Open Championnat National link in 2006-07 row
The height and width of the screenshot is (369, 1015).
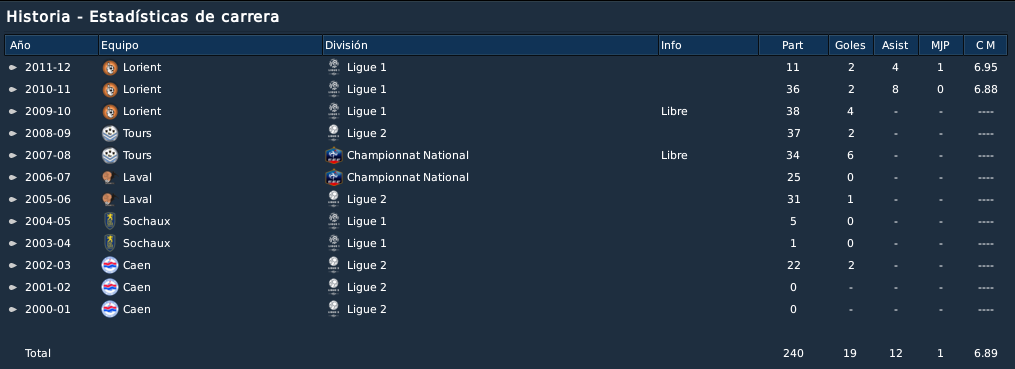(408, 177)
